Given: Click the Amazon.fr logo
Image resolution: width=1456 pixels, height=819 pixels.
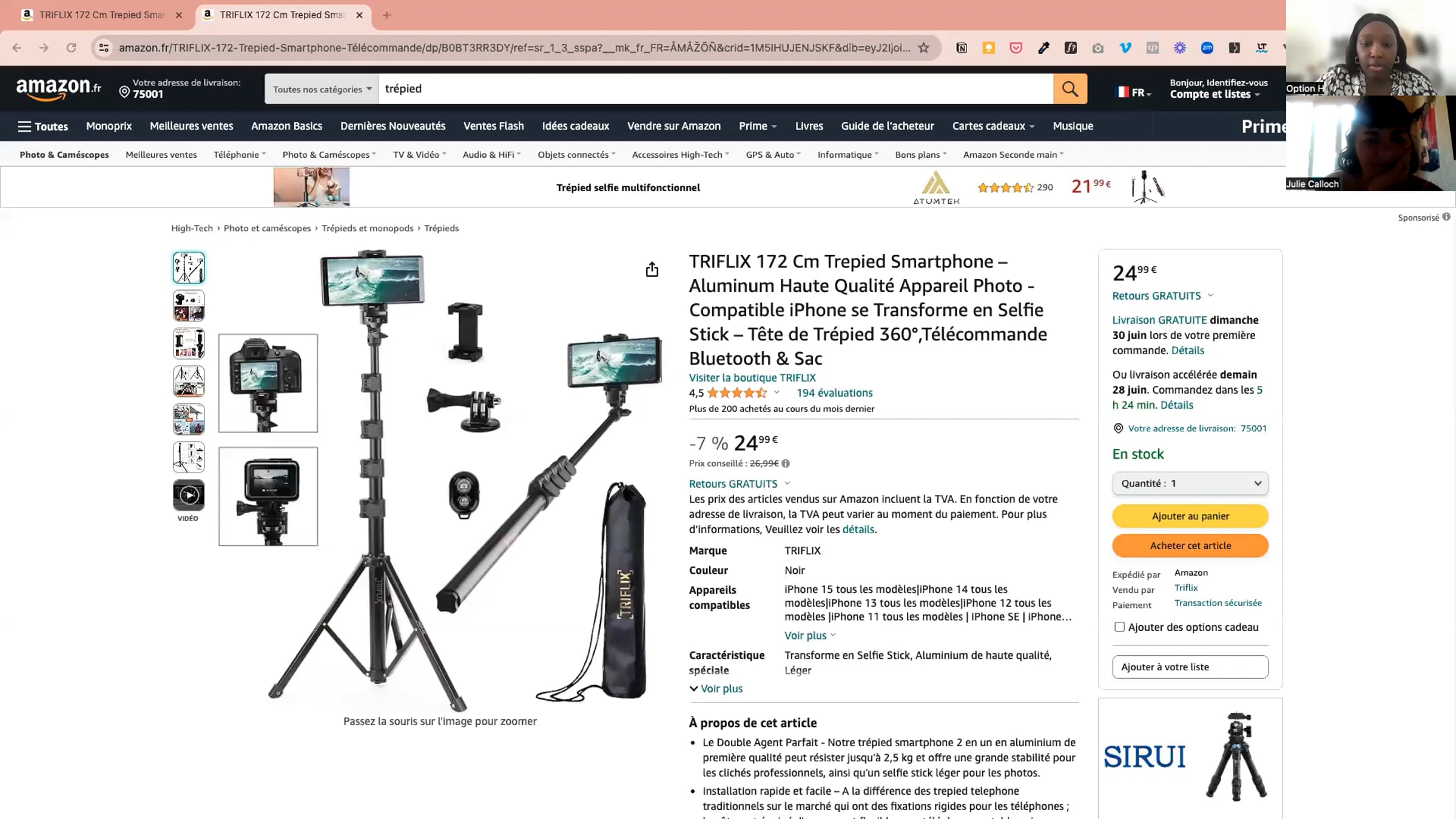Looking at the screenshot, I should point(59,89).
